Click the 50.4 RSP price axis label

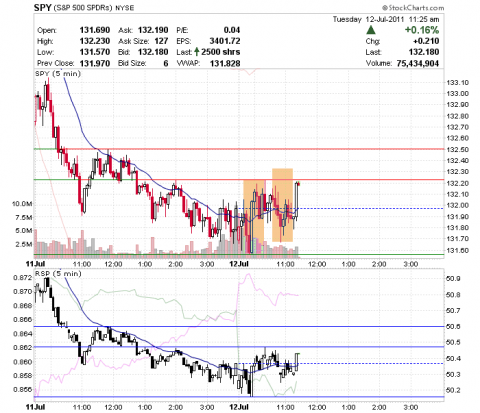point(453,359)
